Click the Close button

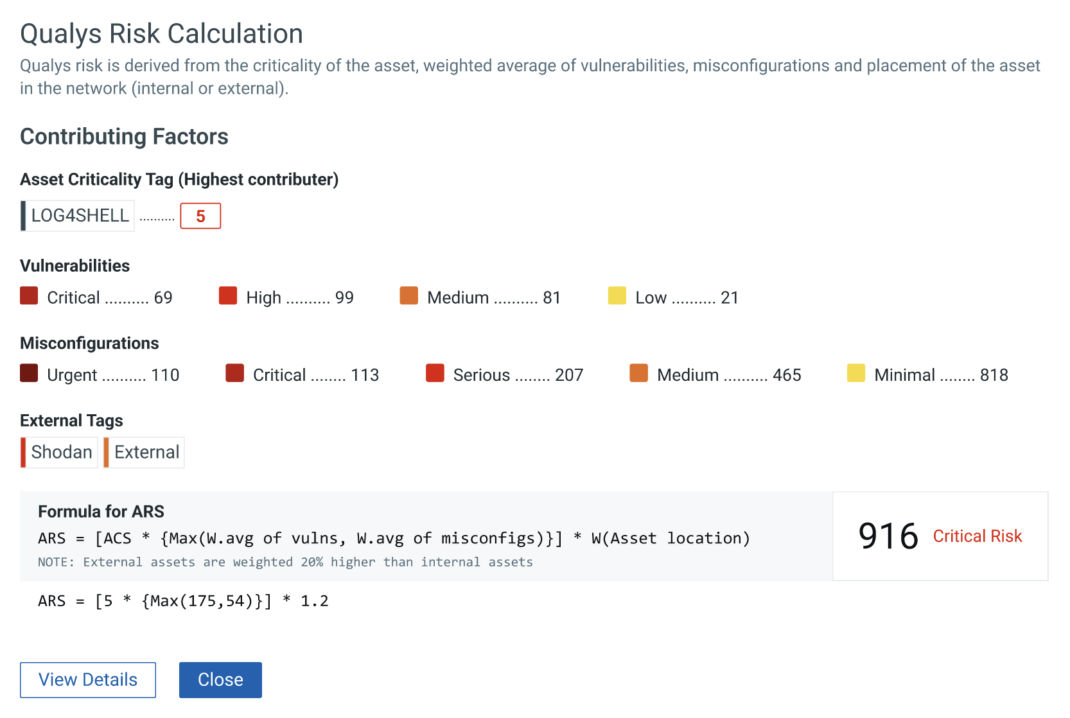220,680
